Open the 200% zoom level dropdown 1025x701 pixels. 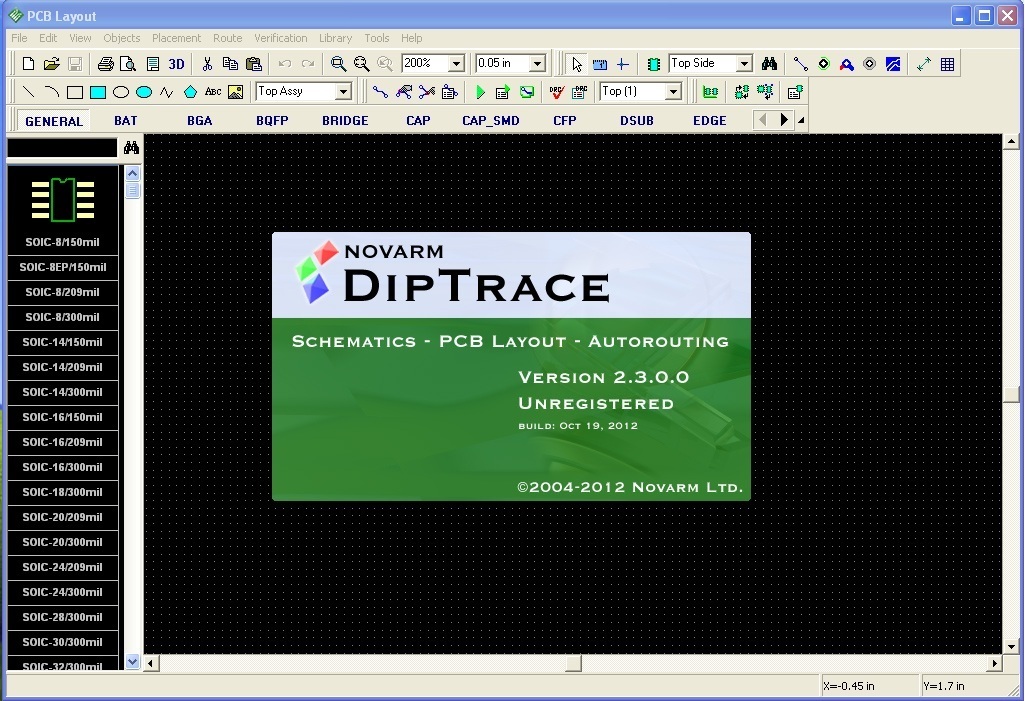[x=457, y=64]
